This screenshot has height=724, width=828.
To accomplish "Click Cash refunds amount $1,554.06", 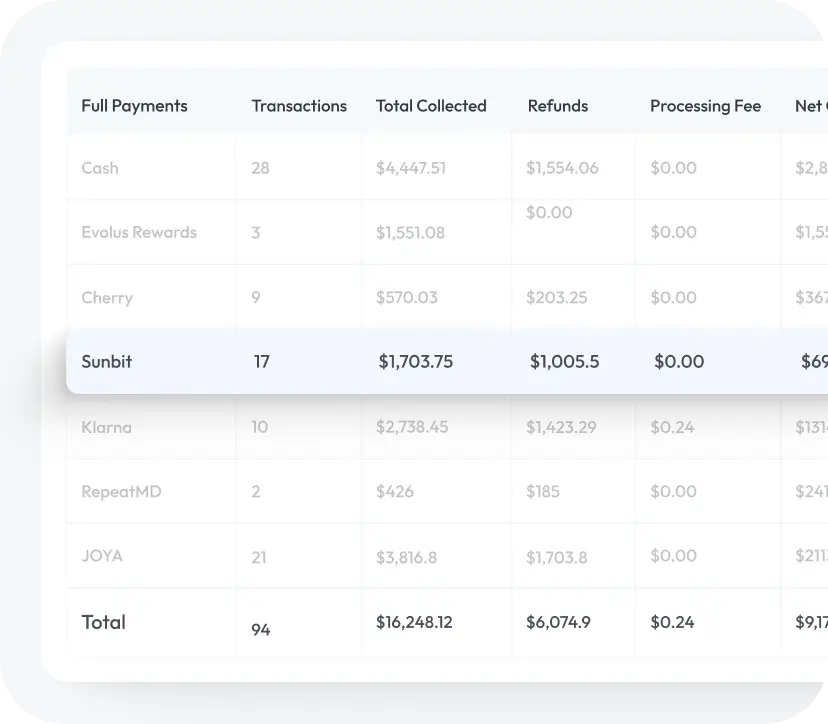I will pos(562,168).
